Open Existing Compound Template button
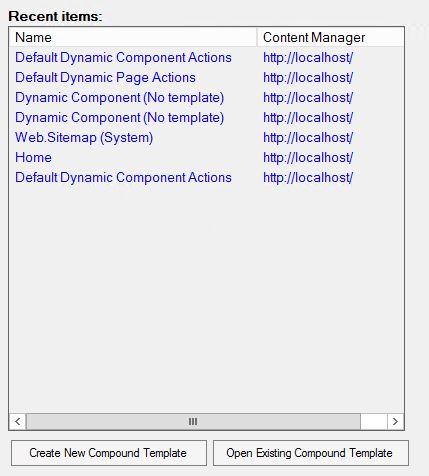This screenshot has height=476, width=429. [x=311, y=453]
